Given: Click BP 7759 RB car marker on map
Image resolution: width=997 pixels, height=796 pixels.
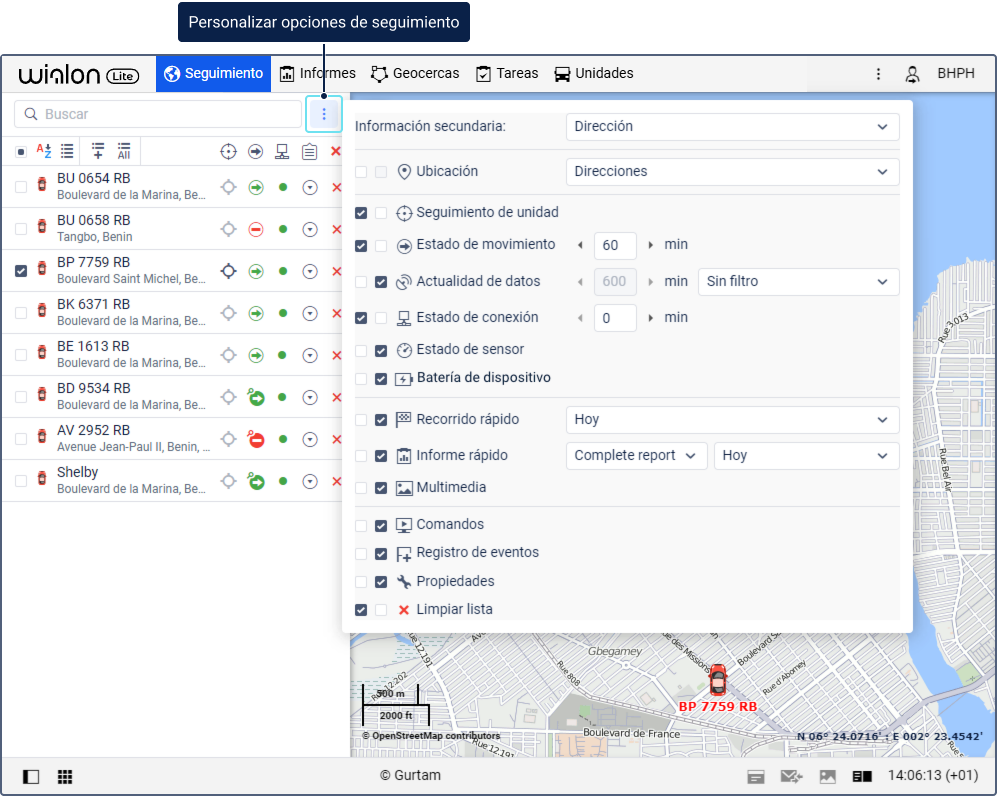Looking at the screenshot, I should pos(718,680).
